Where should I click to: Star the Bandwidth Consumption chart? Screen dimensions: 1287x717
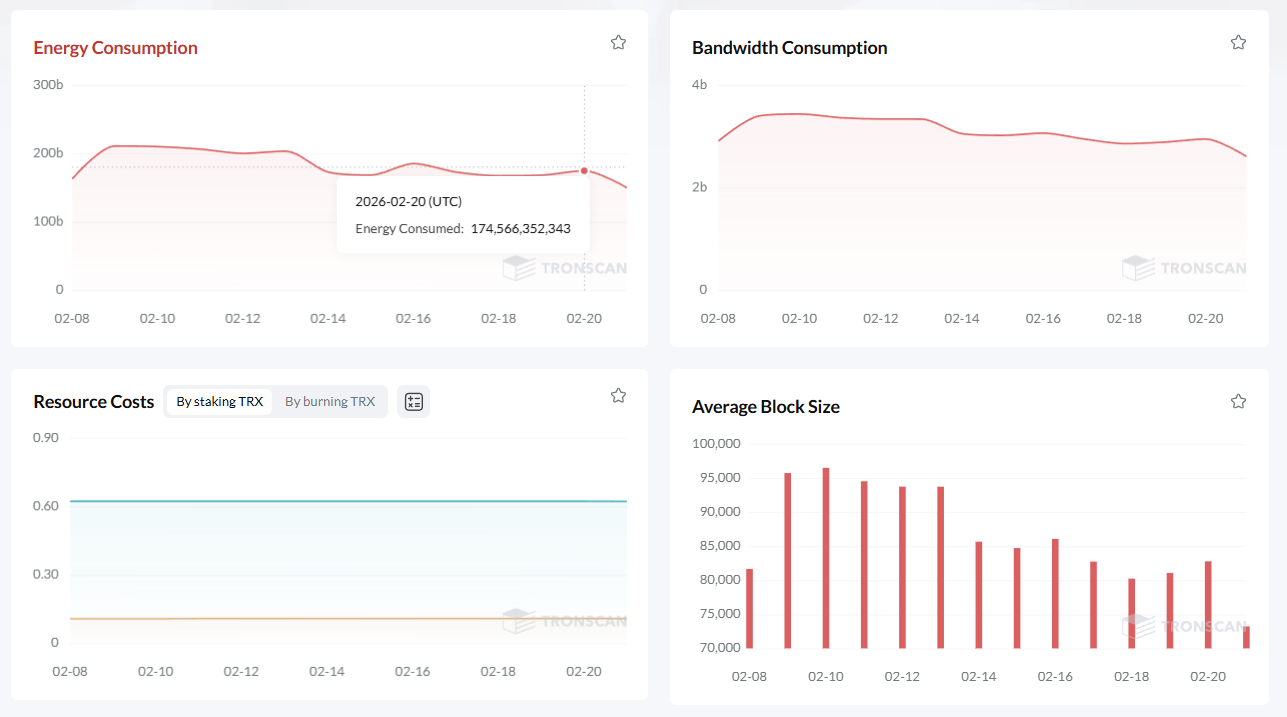[1238, 42]
